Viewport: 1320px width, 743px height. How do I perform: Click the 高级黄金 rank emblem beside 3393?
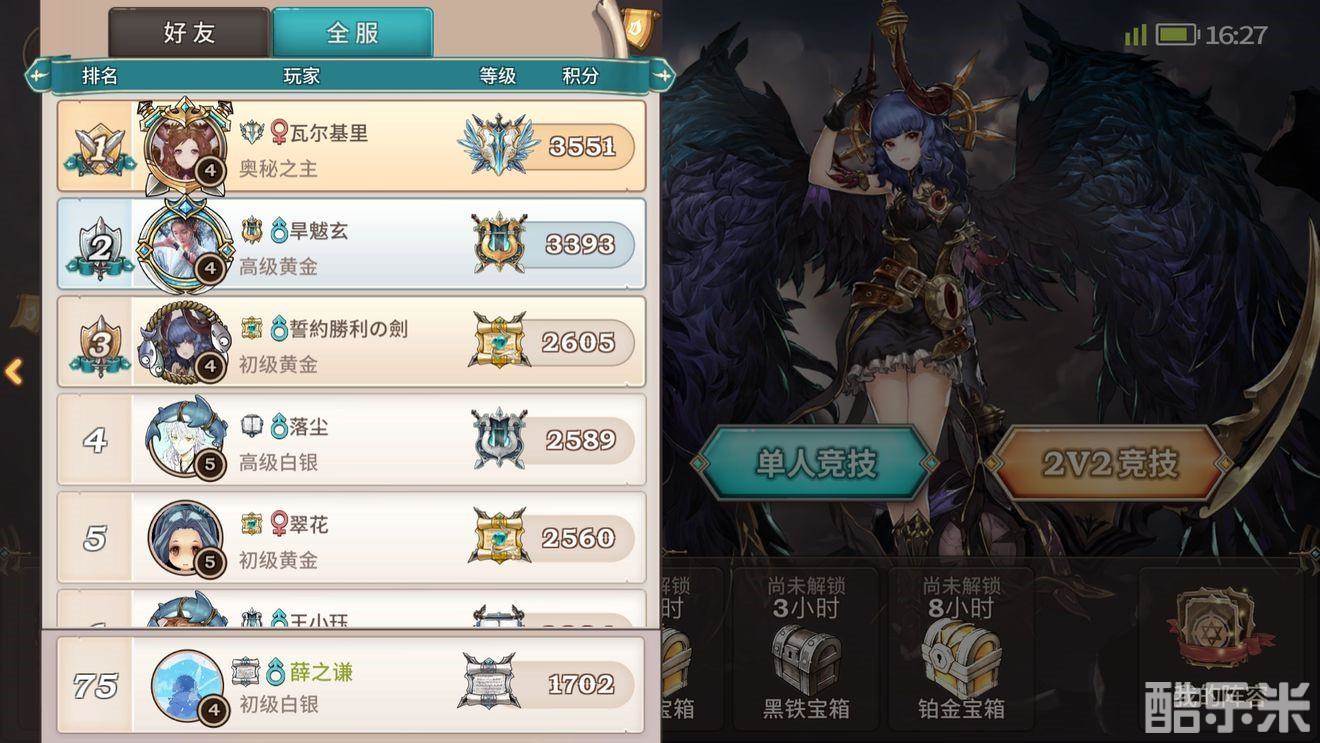coord(498,244)
